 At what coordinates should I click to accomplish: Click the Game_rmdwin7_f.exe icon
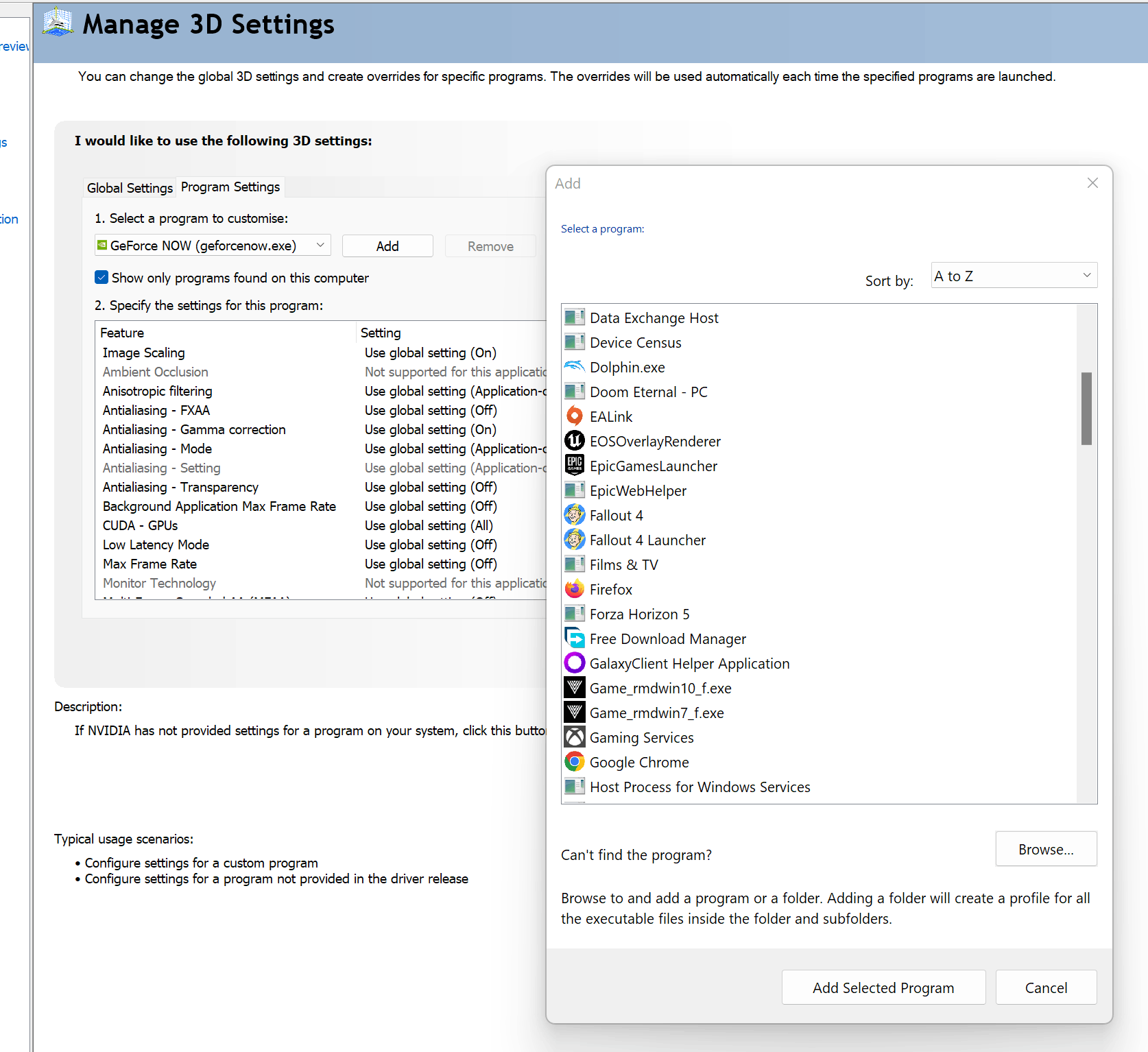point(575,713)
